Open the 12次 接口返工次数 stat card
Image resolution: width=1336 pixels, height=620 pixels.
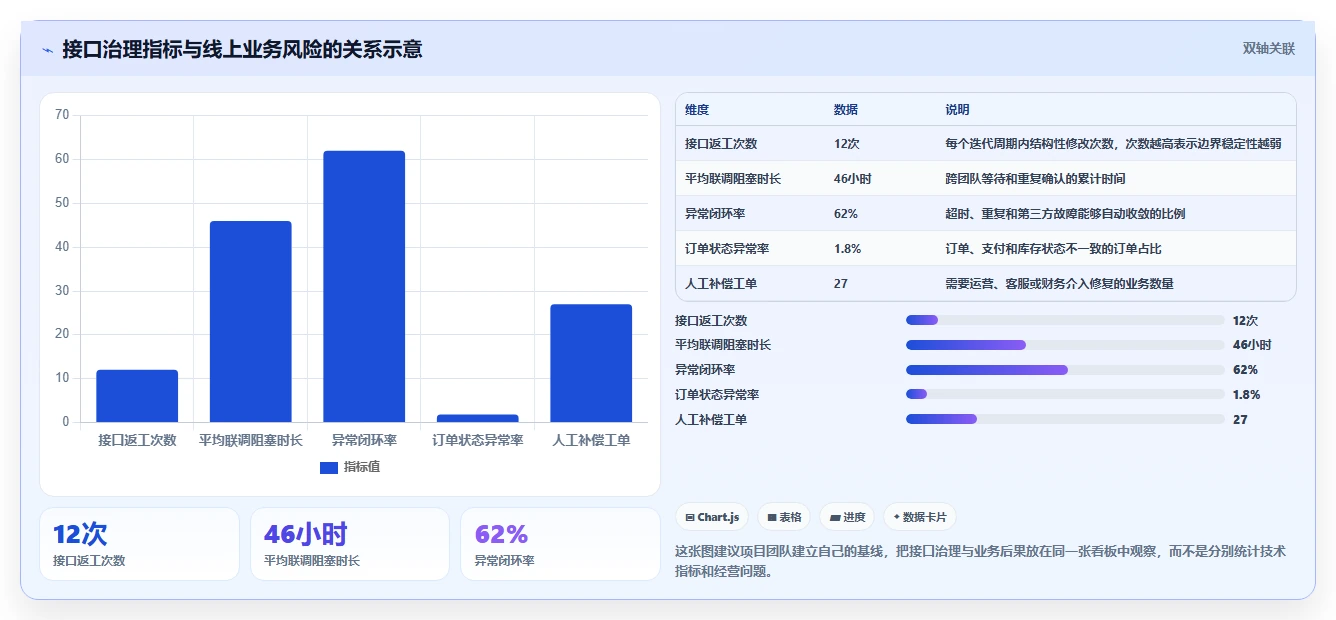point(139,544)
